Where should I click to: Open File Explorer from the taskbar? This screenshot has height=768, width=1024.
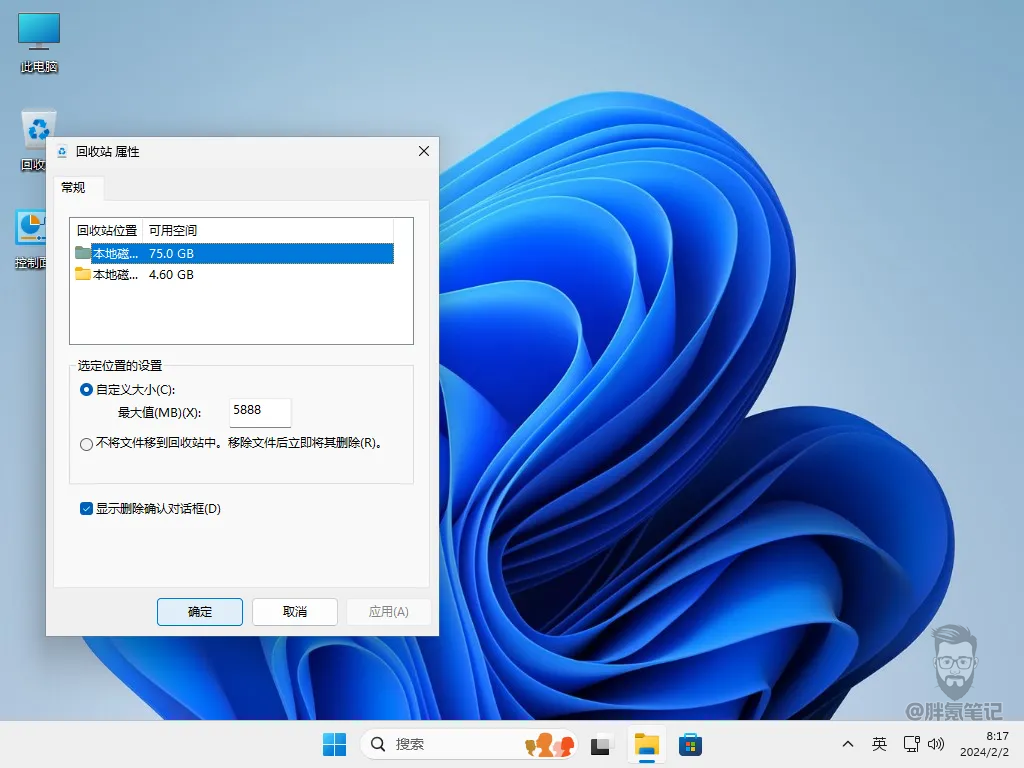coord(647,744)
